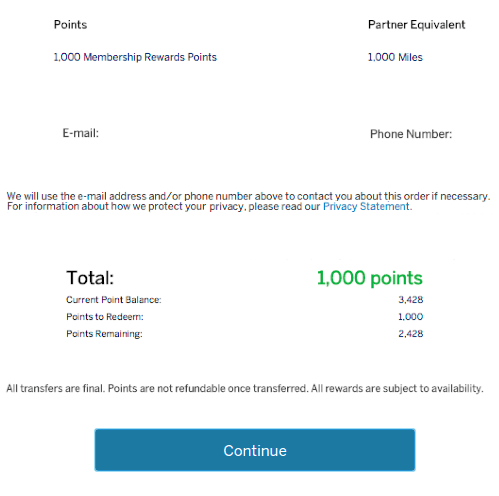Click the E-mail label
Image resolution: width=499 pixels, height=496 pixels.
click(x=81, y=133)
